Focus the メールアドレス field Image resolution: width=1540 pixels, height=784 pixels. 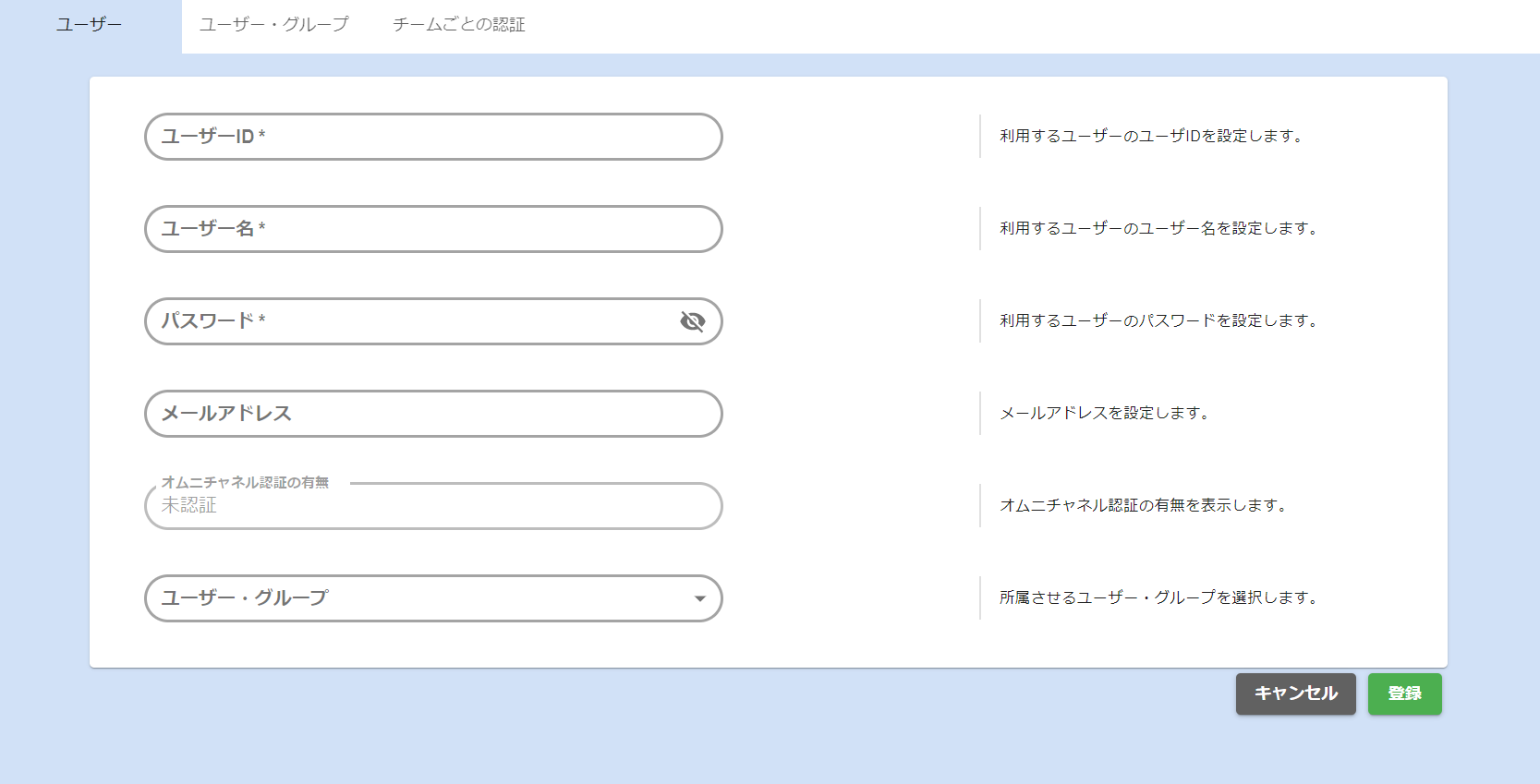click(x=432, y=414)
